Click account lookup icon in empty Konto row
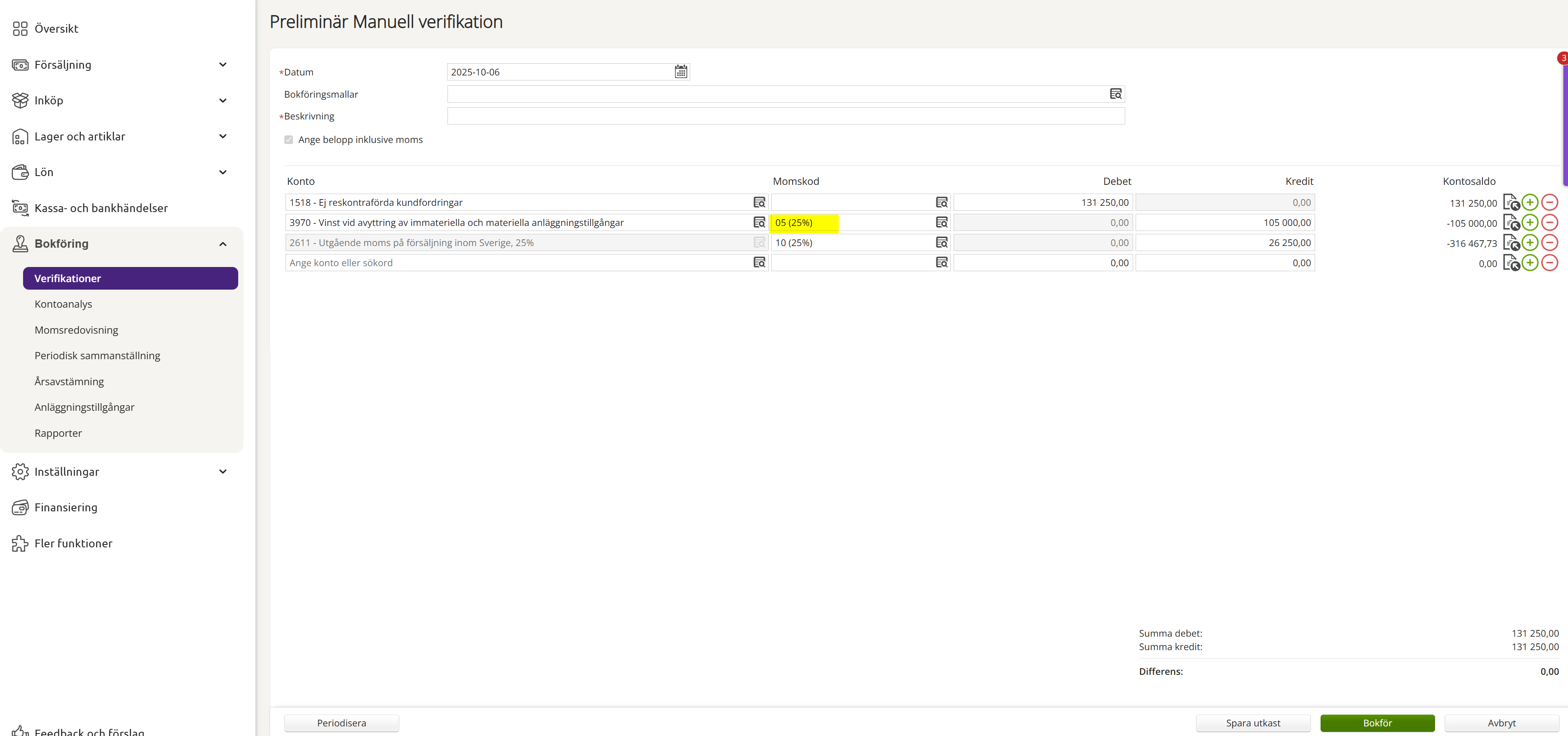 [759, 263]
